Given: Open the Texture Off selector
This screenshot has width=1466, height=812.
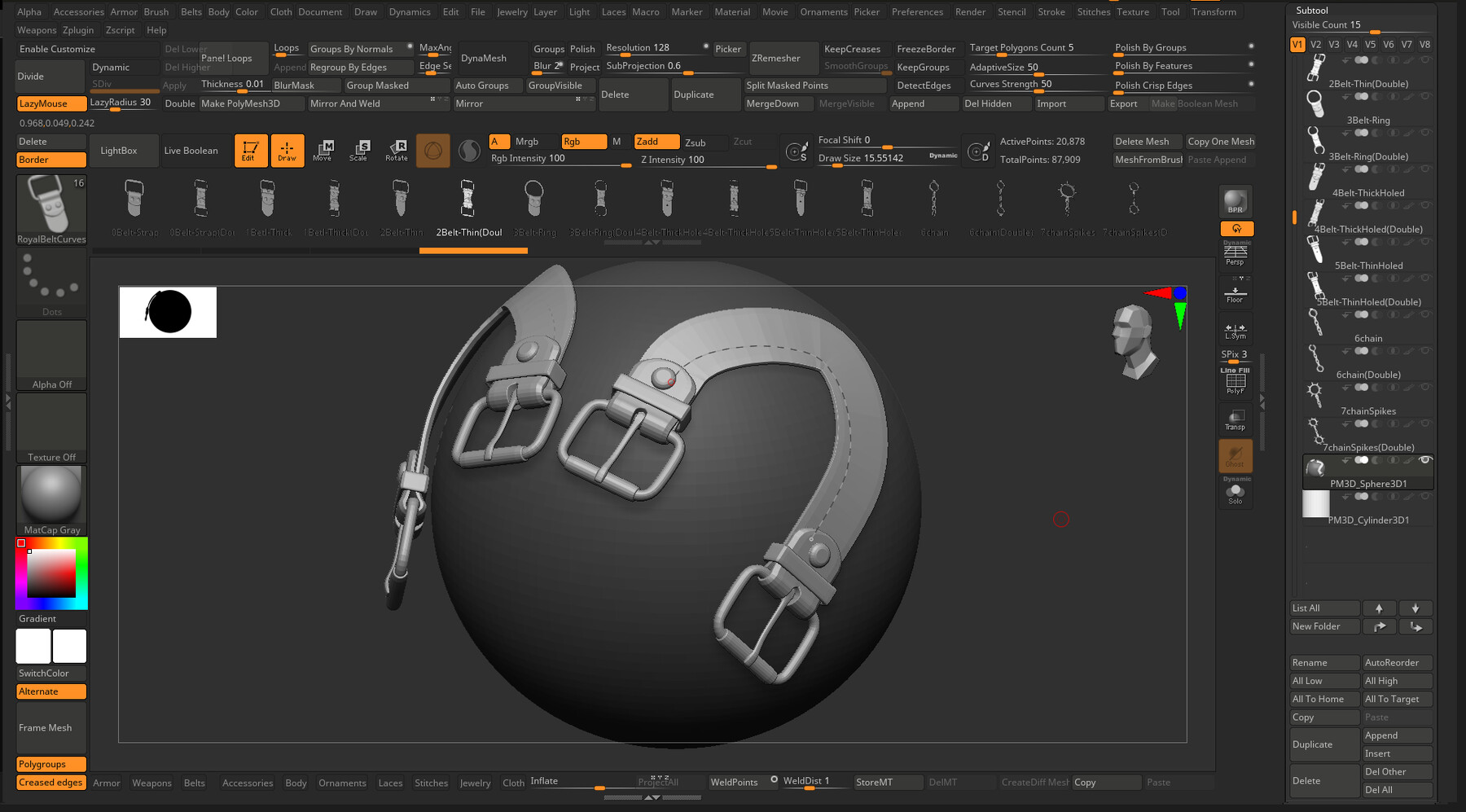Looking at the screenshot, I should pyautogui.click(x=51, y=428).
